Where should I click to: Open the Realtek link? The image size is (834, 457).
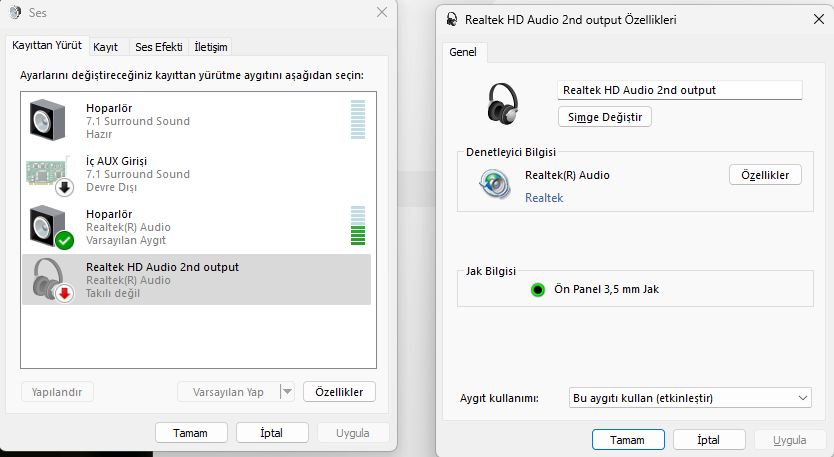tap(544, 198)
